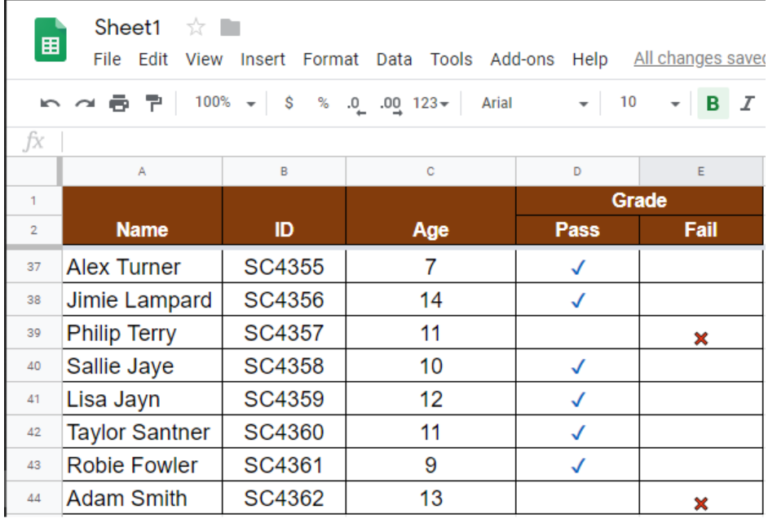This screenshot has width=768, height=519.
Task: Open the View menu
Action: [x=204, y=59]
